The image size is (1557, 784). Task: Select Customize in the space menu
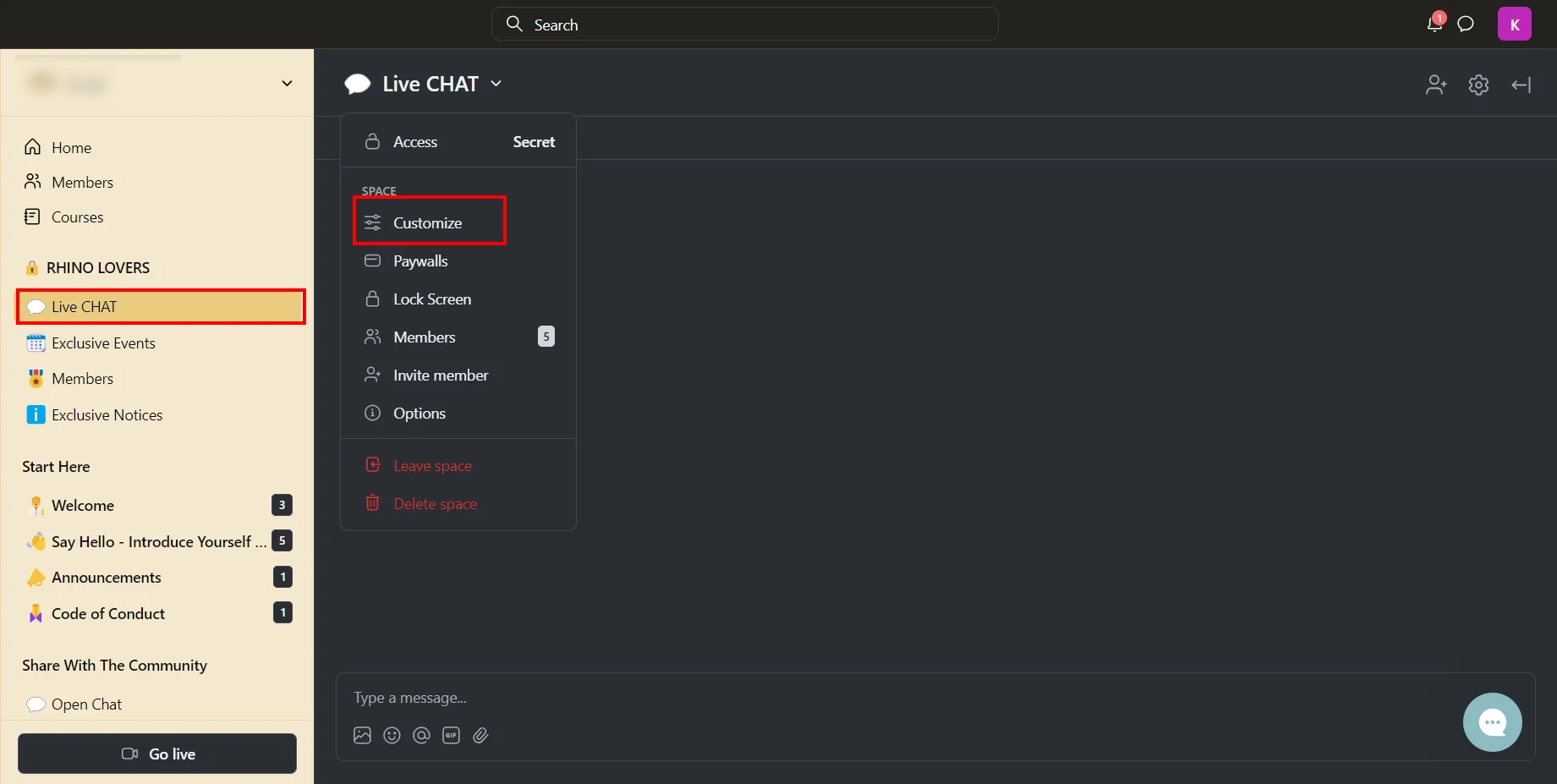point(428,222)
